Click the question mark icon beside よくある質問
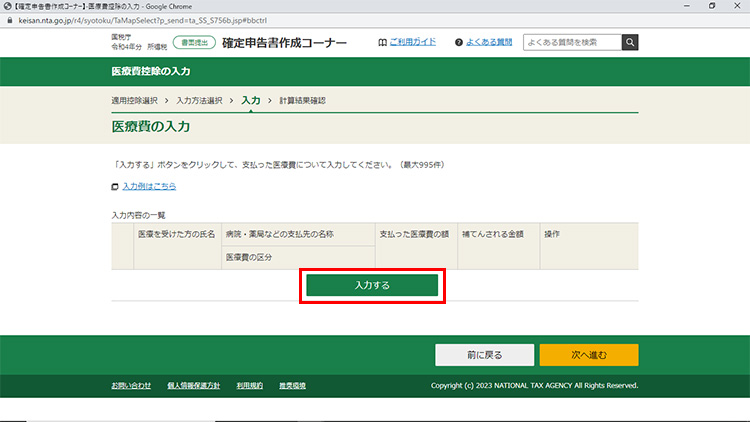Image resolution: width=750 pixels, height=422 pixels. (x=458, y=43)
